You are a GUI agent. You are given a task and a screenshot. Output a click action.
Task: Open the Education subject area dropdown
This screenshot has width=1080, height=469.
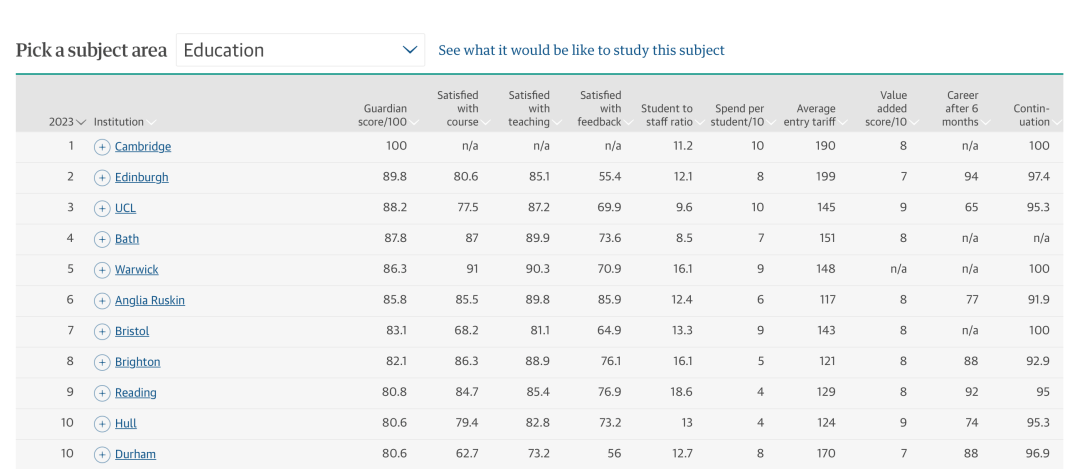[x=300, y=50]
